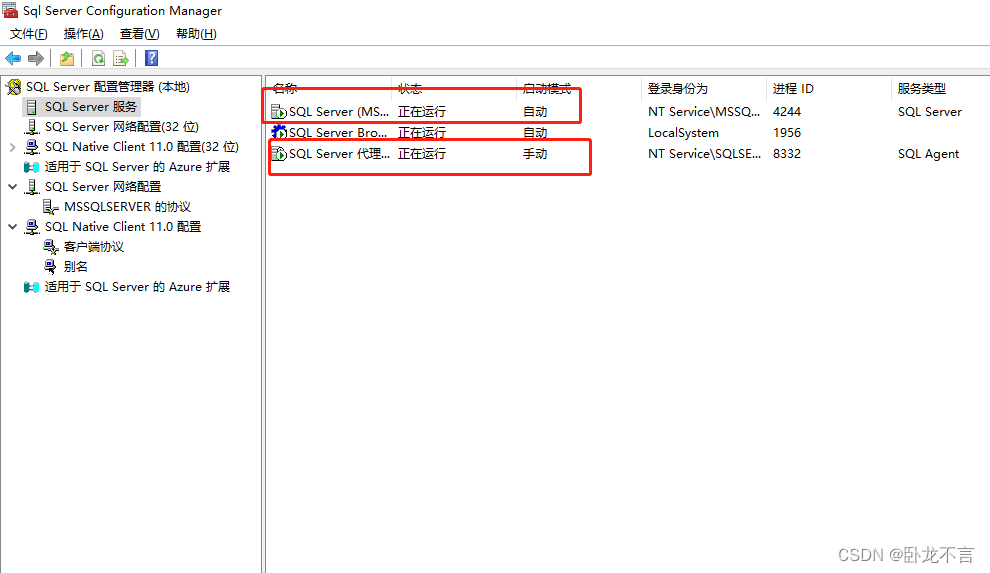Click the 客户端协议 tree icon

[51, 247]
